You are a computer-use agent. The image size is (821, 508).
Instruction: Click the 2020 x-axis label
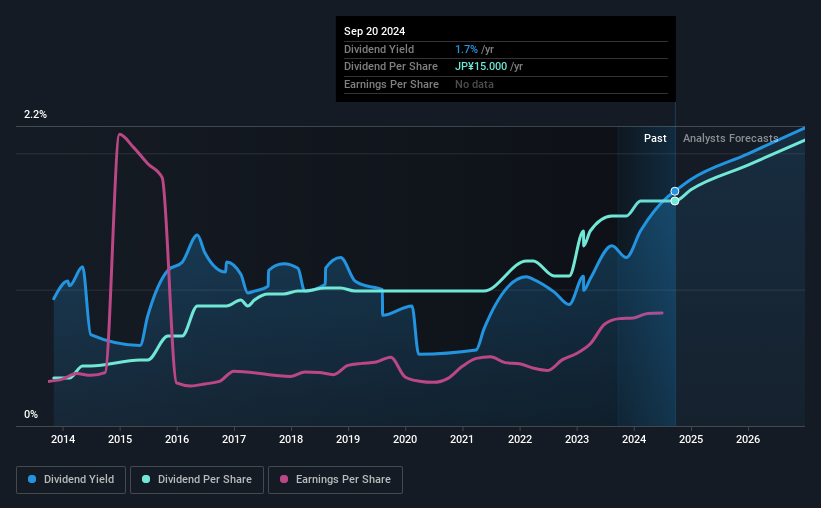[x=405, y=439]
